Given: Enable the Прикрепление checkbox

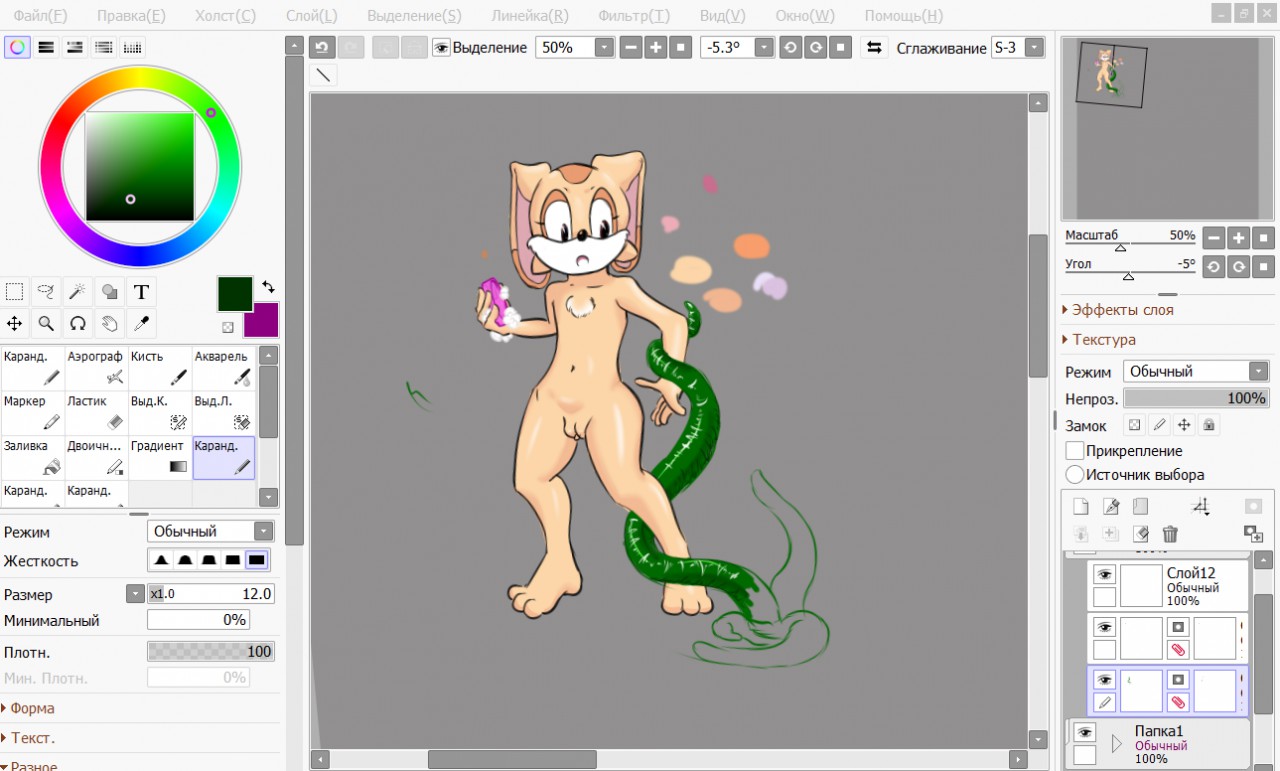Looking at the screenshot, I should (1075, 451).
